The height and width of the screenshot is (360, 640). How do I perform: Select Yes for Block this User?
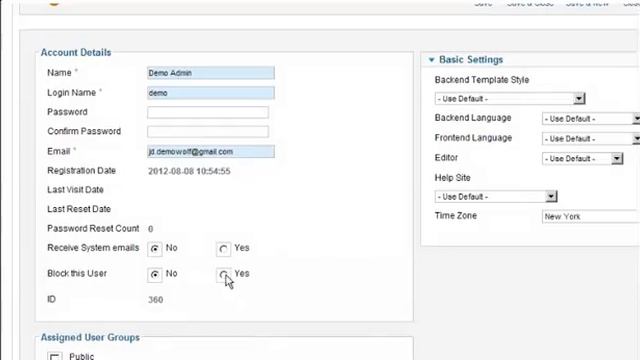[x=223, y=275]
